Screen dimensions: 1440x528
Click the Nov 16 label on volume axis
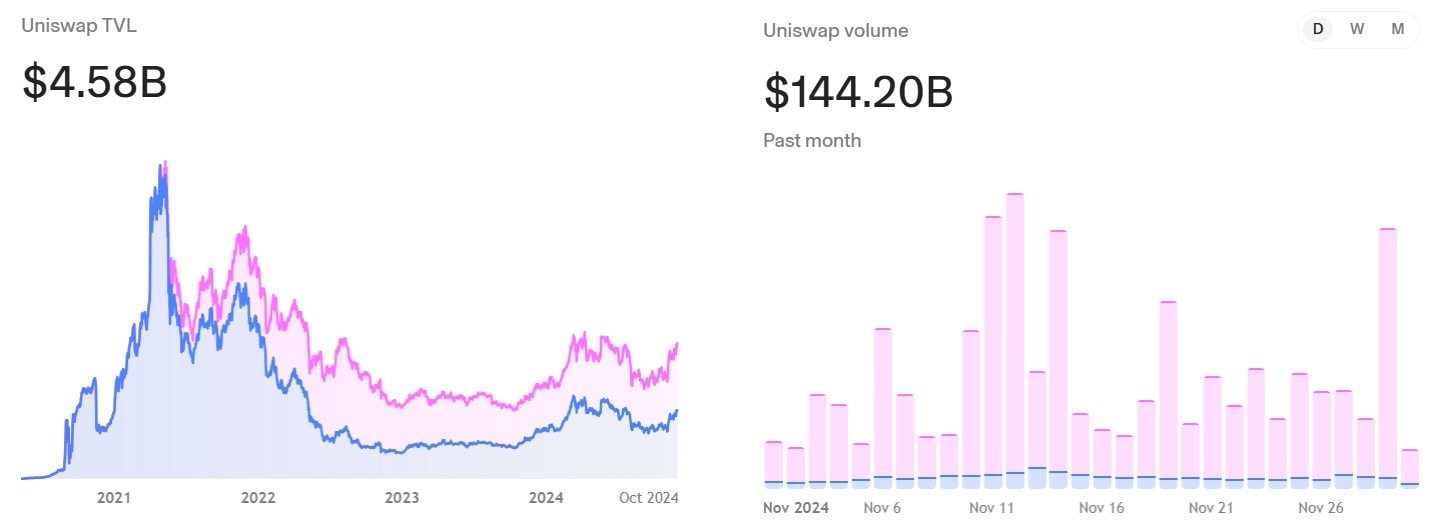coord(1101,508)
